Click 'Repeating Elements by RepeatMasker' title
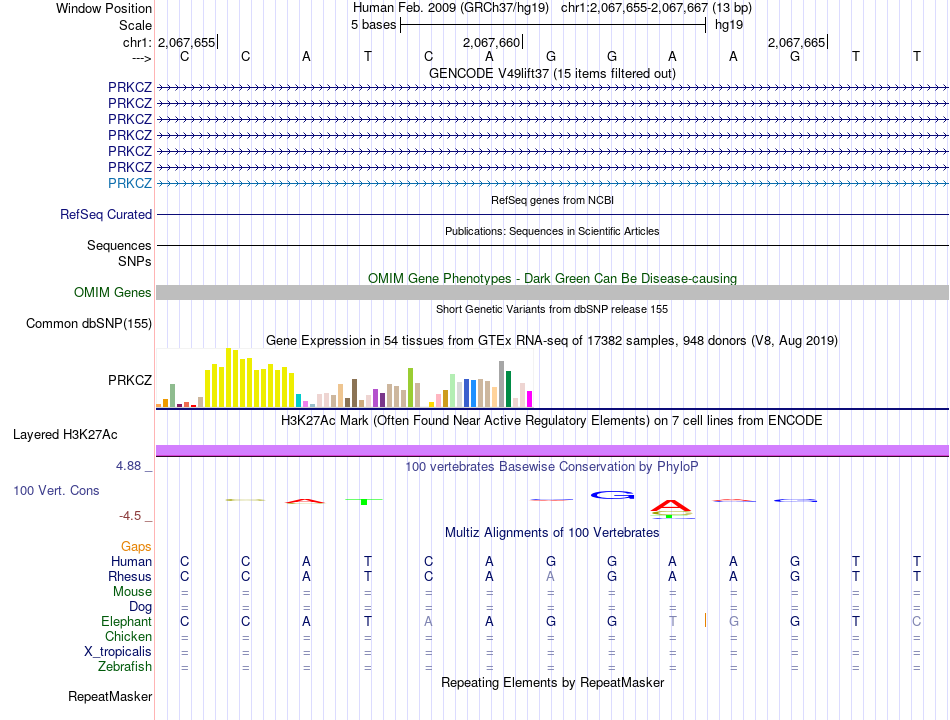Image resolution: width=950 pixels, height=720 pixels. [552, 682]
